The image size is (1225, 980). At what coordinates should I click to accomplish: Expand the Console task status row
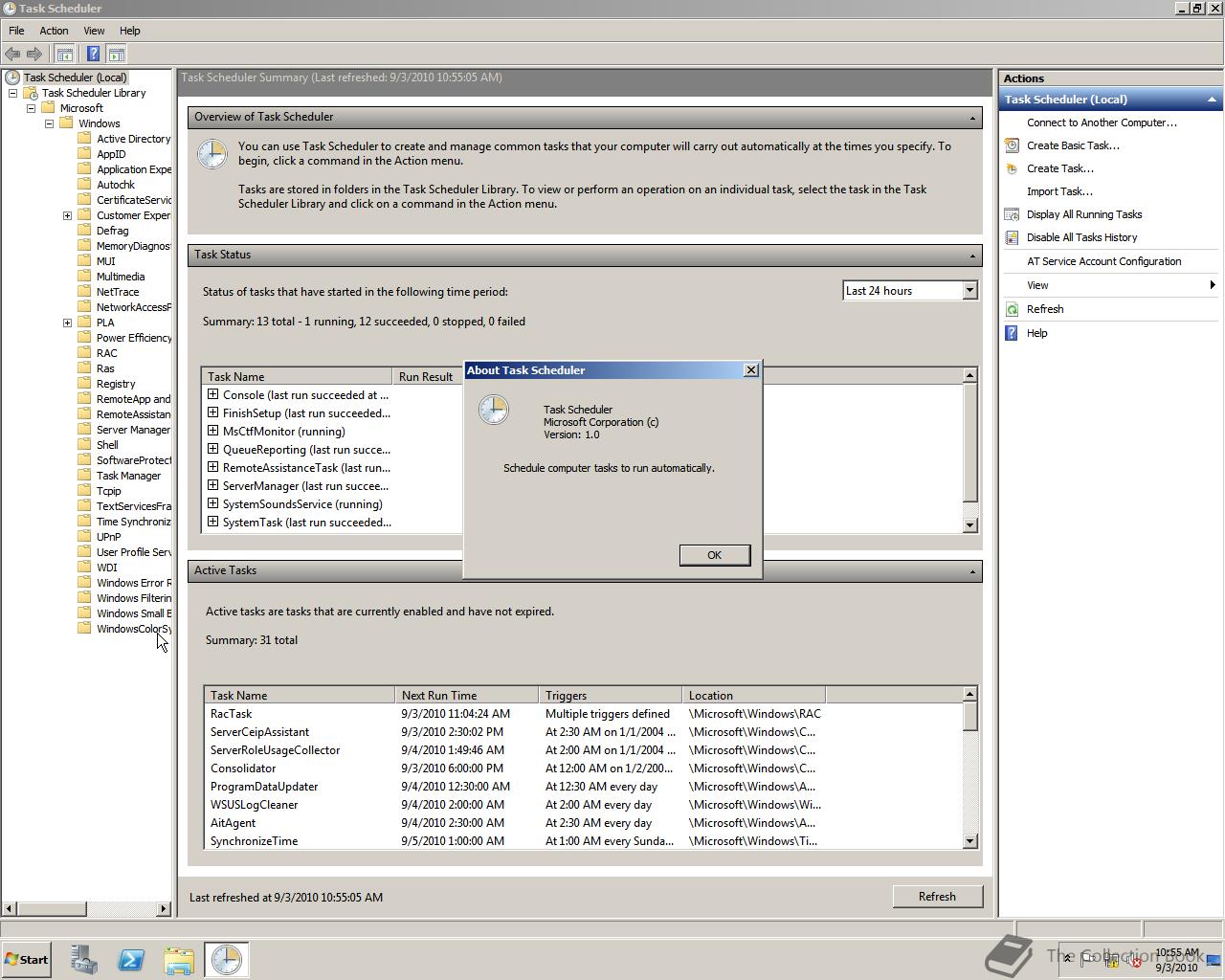pyautogui.click(x=212, y=394)
